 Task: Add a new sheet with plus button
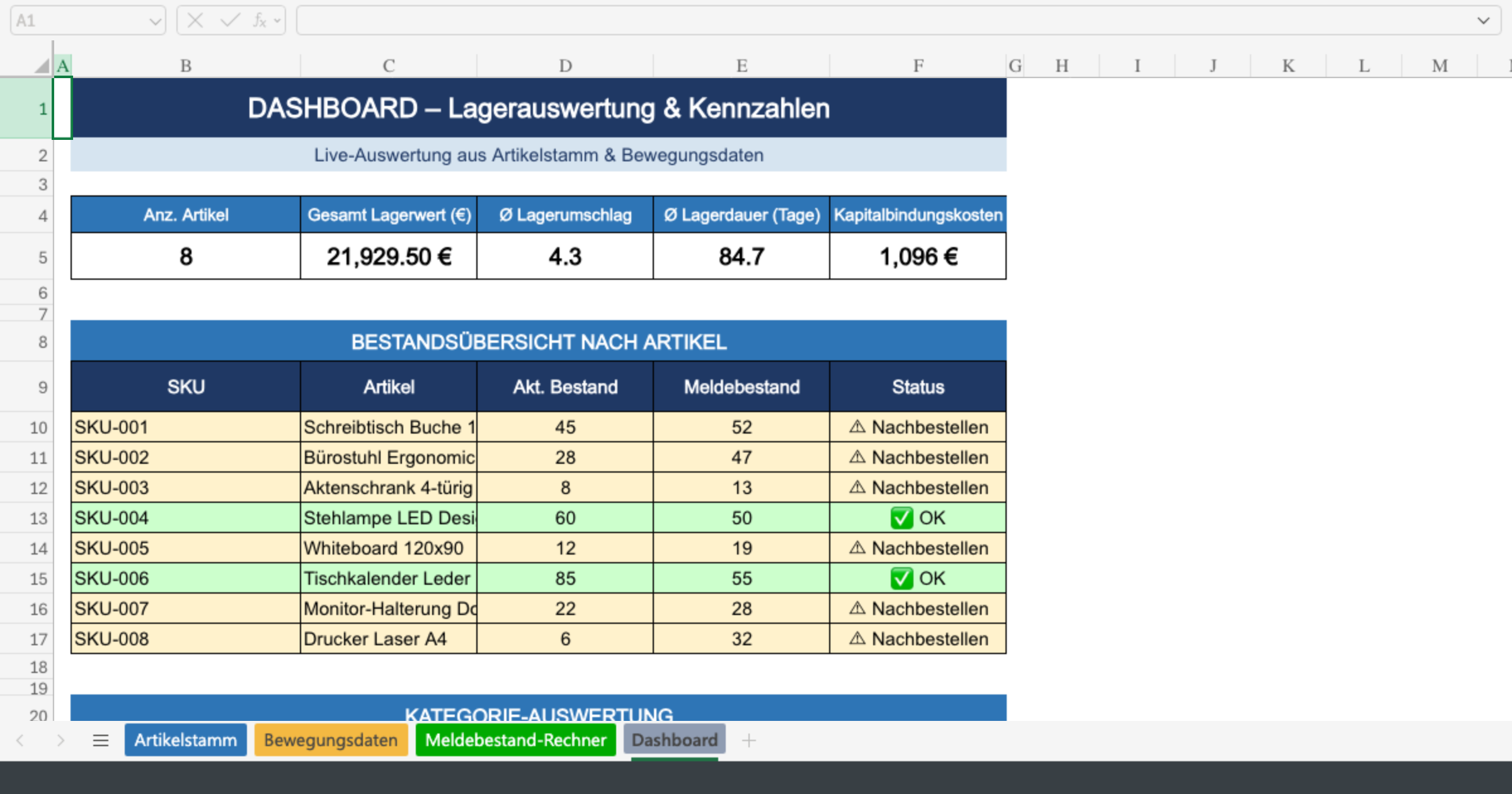click(748, 740)
